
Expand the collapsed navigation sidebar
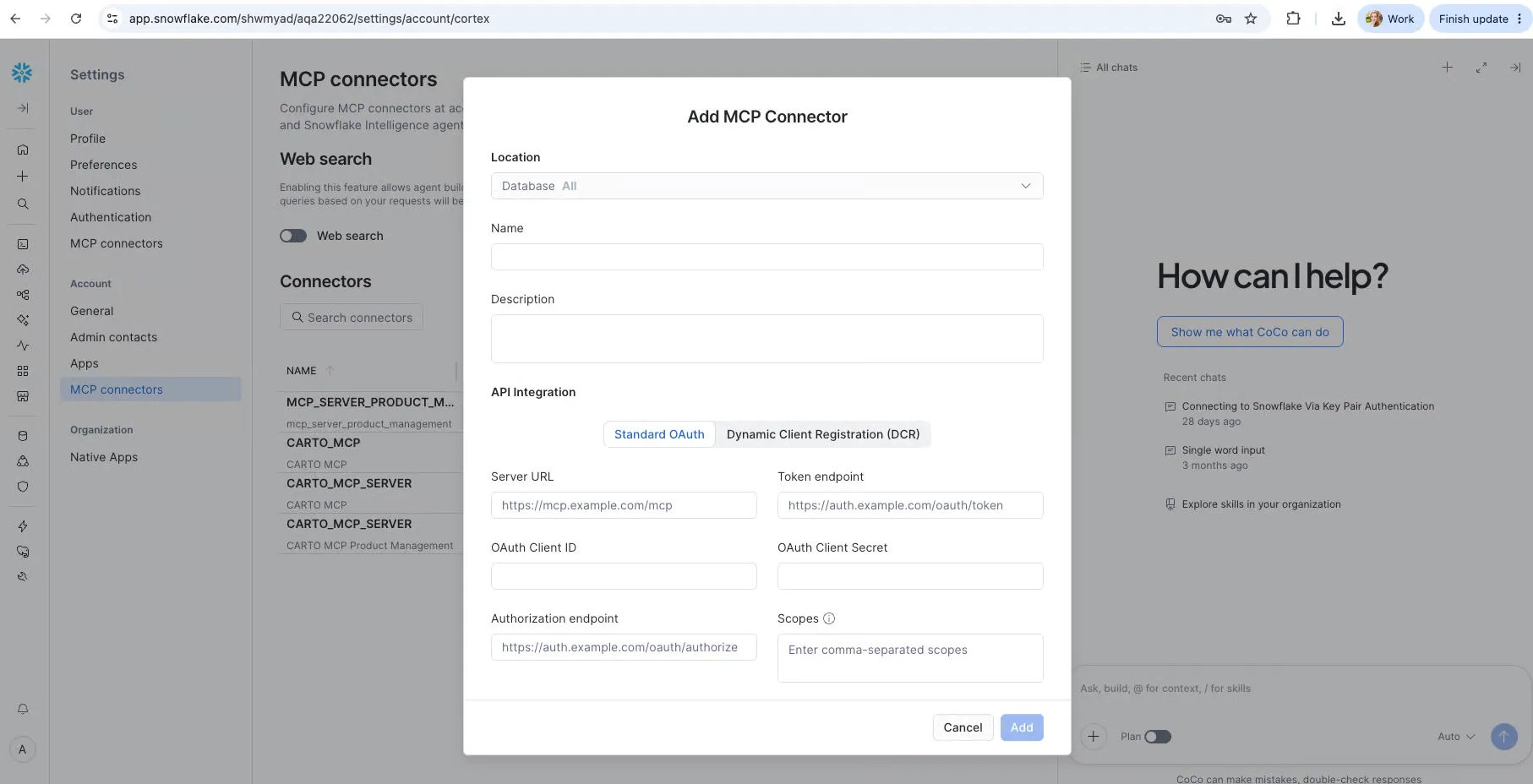[x=23, y=108]
